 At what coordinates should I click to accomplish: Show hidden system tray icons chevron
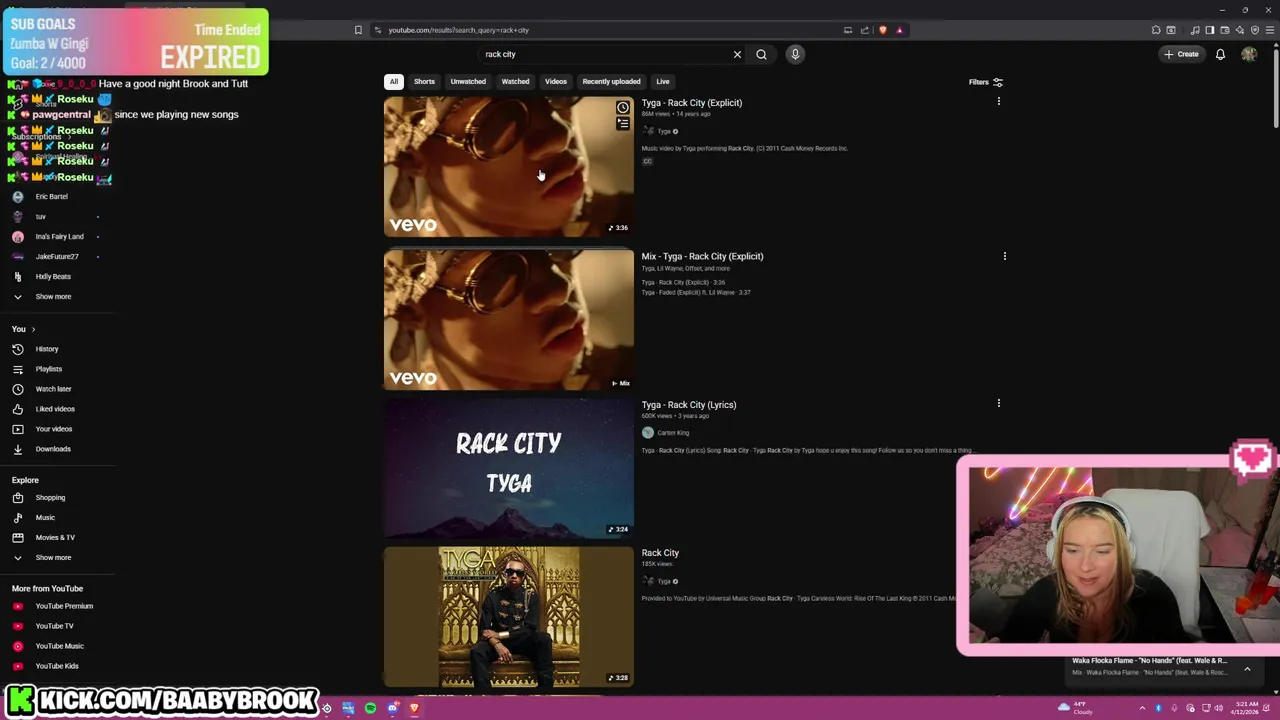pos(1142,708)
